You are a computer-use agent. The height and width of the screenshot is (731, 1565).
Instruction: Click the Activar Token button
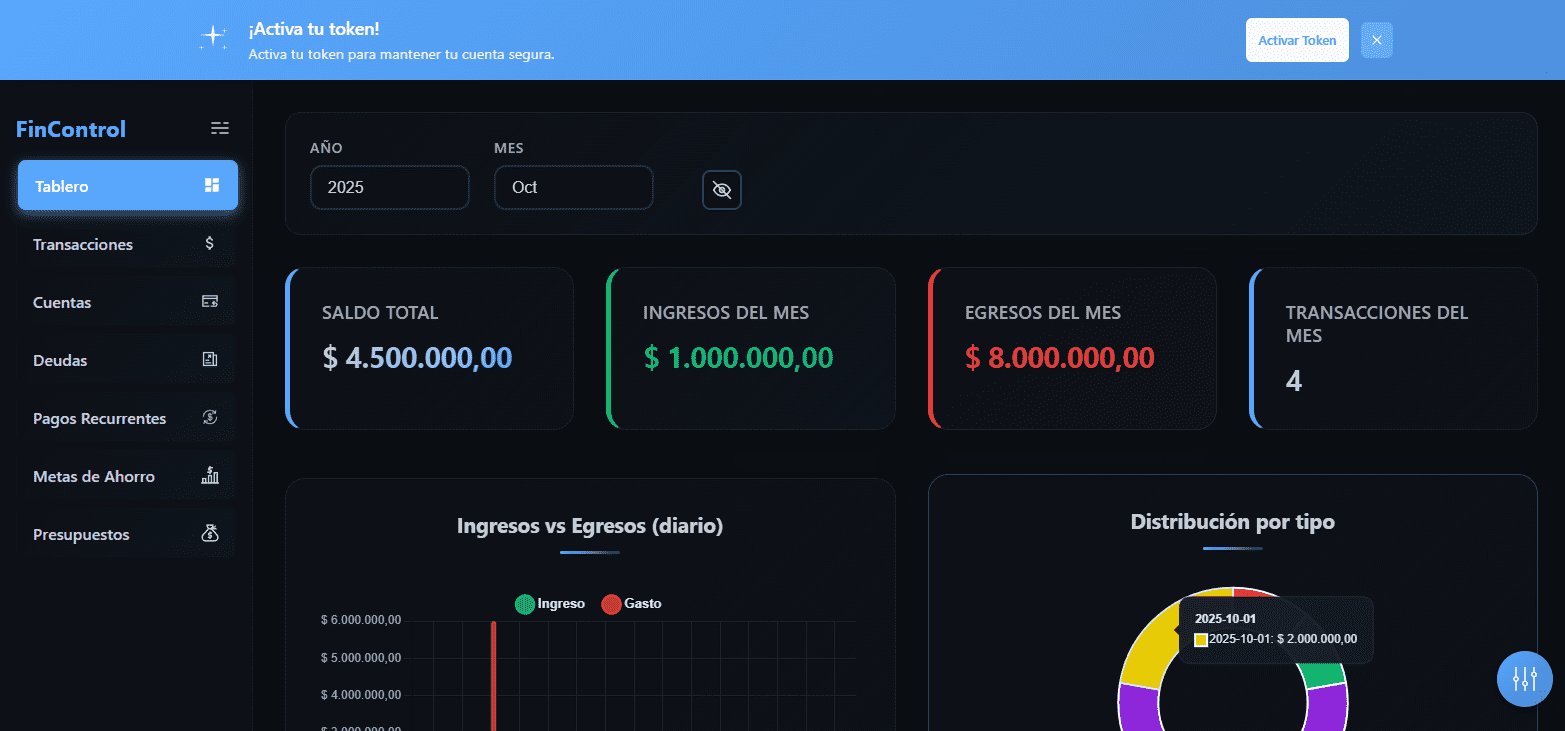click(x=1297, y=40)
